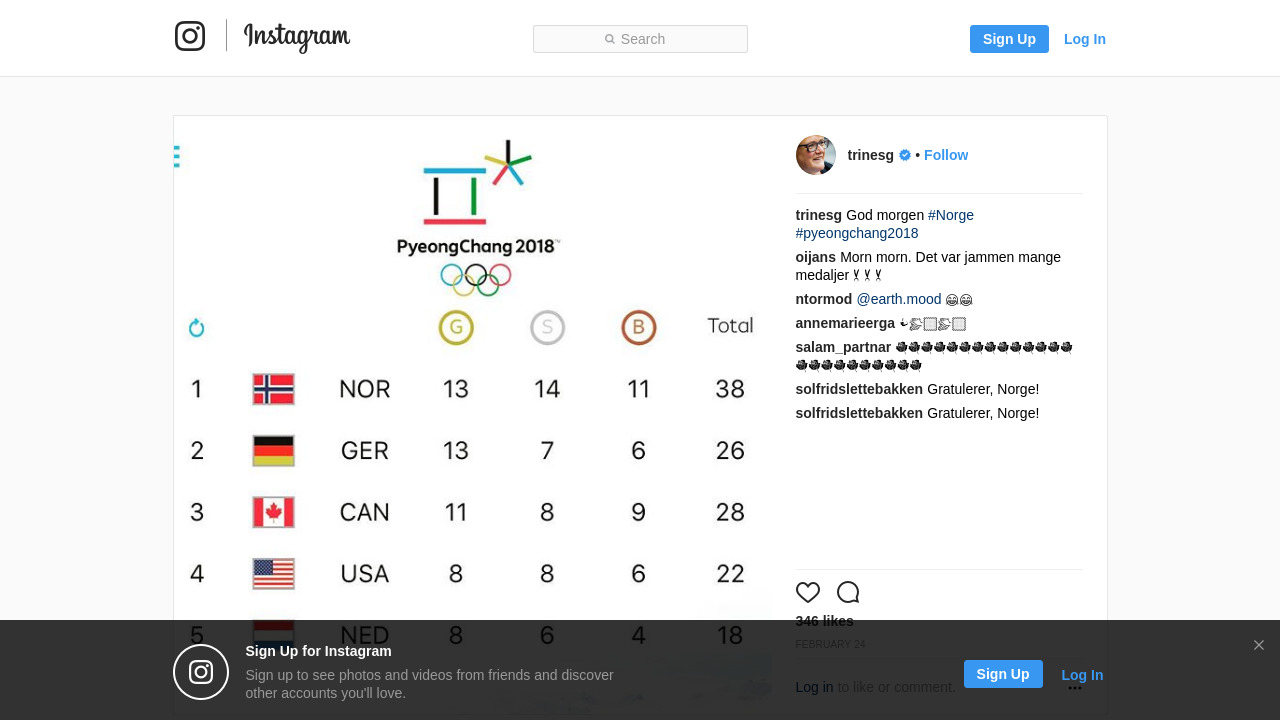Open the trinesg profile picture
Viewport: 1280px width, 720px height.
[x=816, y=155]
